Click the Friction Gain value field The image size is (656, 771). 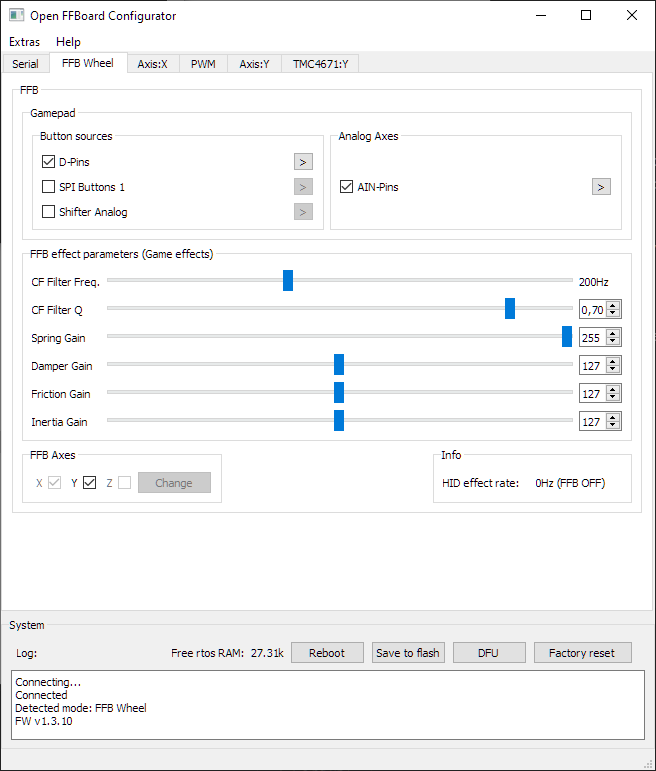click(x=593, y=393)
